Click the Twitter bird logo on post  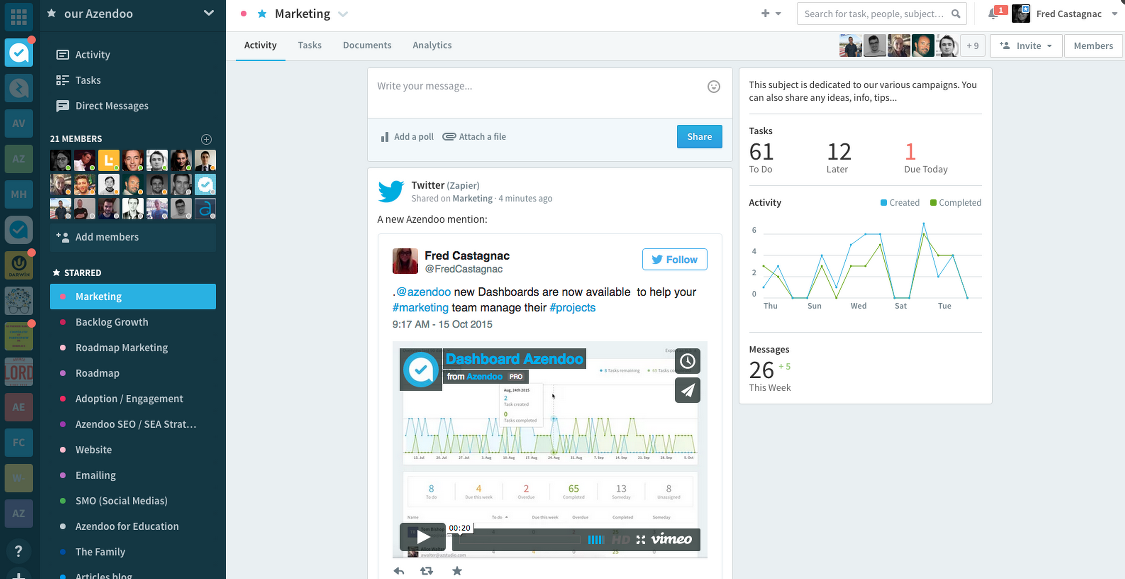coord(392,192)
